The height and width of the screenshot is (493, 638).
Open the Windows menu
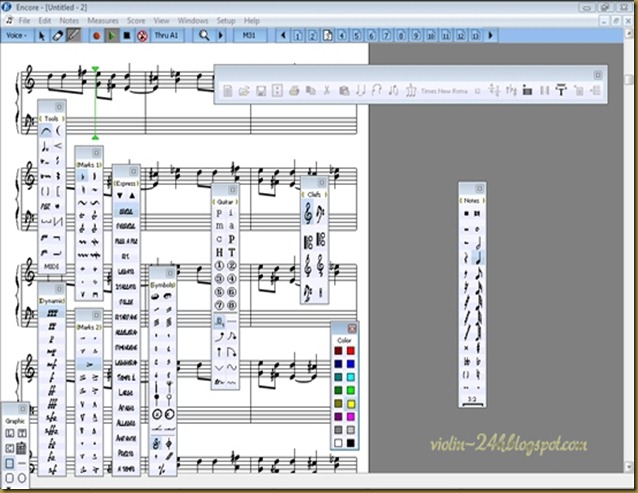[x=193, y=20]
